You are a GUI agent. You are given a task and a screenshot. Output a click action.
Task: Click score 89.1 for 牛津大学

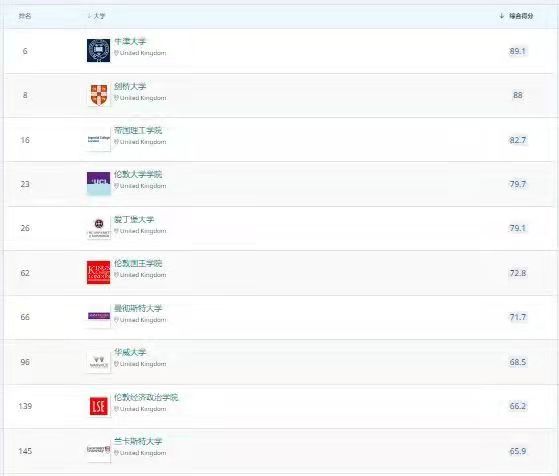pyautogui.click(x=518, y=51)
